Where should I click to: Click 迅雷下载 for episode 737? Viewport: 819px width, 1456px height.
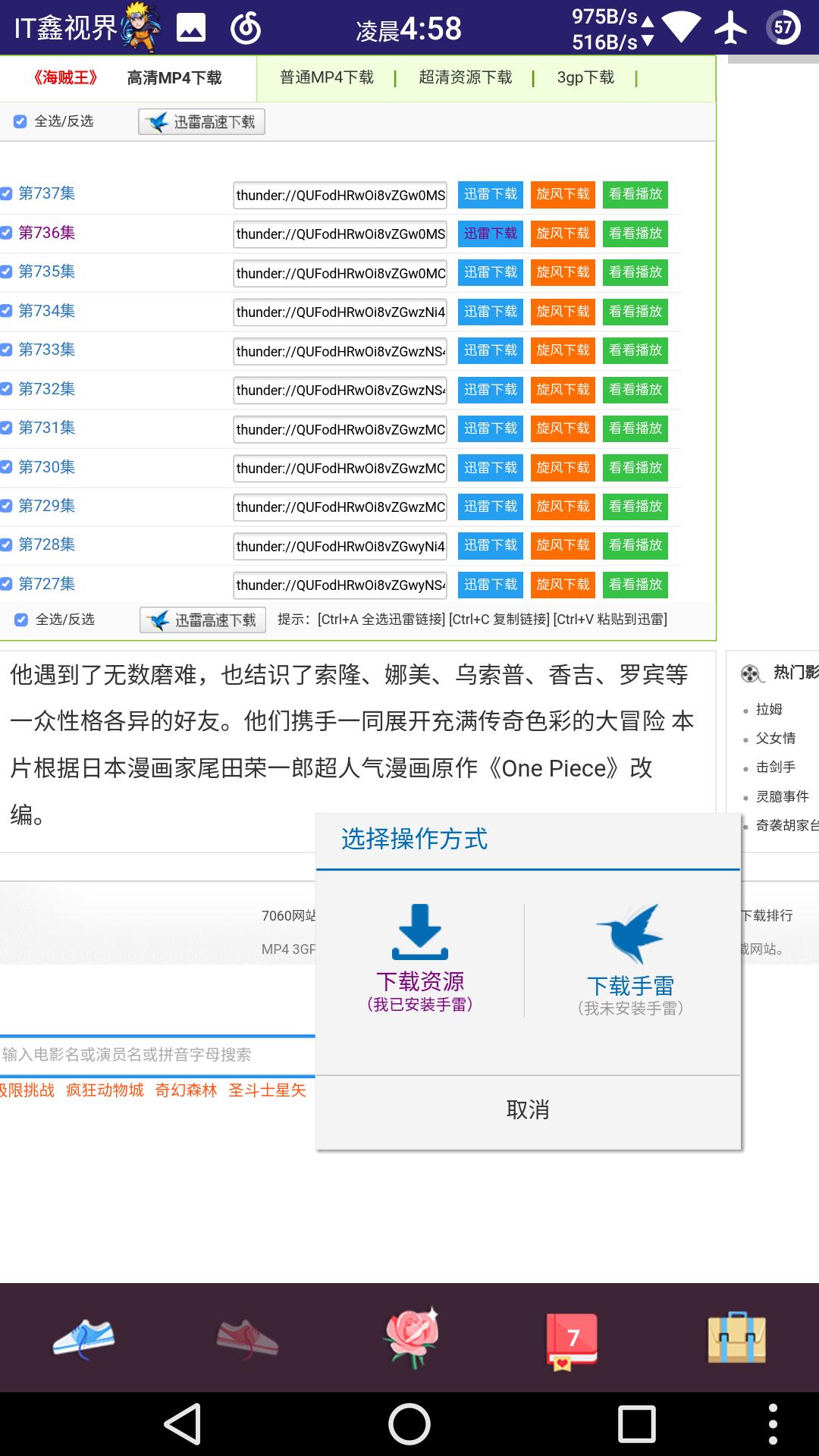[491, 194]
